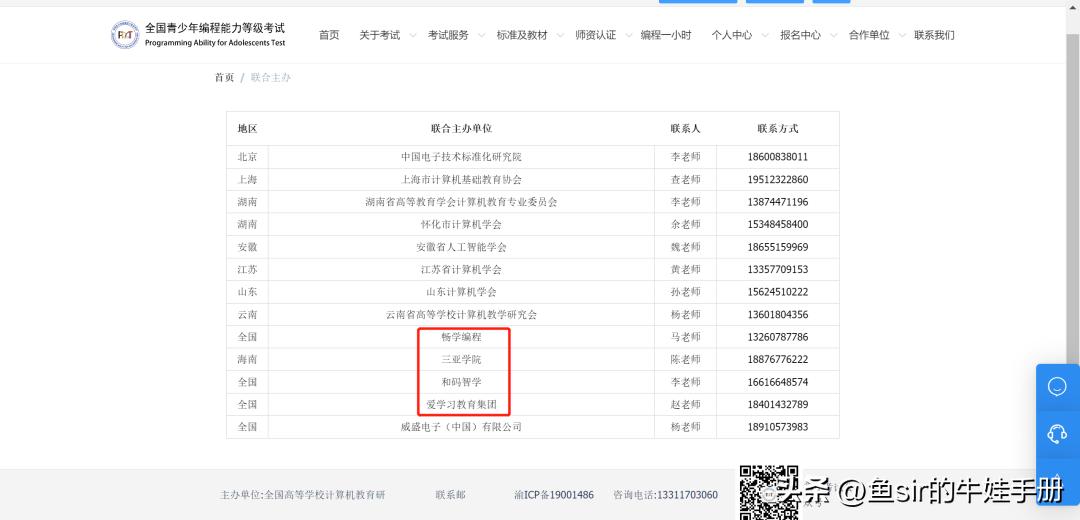Viewport: 1080px width, 520px height.
Task: Click the 咨询电话:13311703060 footer text
Action: pos(665,495)
